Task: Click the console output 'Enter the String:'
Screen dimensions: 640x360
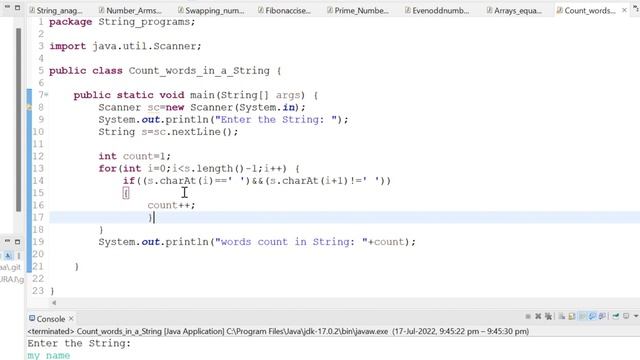Action: pyautogui.click(x=79, y=344)
